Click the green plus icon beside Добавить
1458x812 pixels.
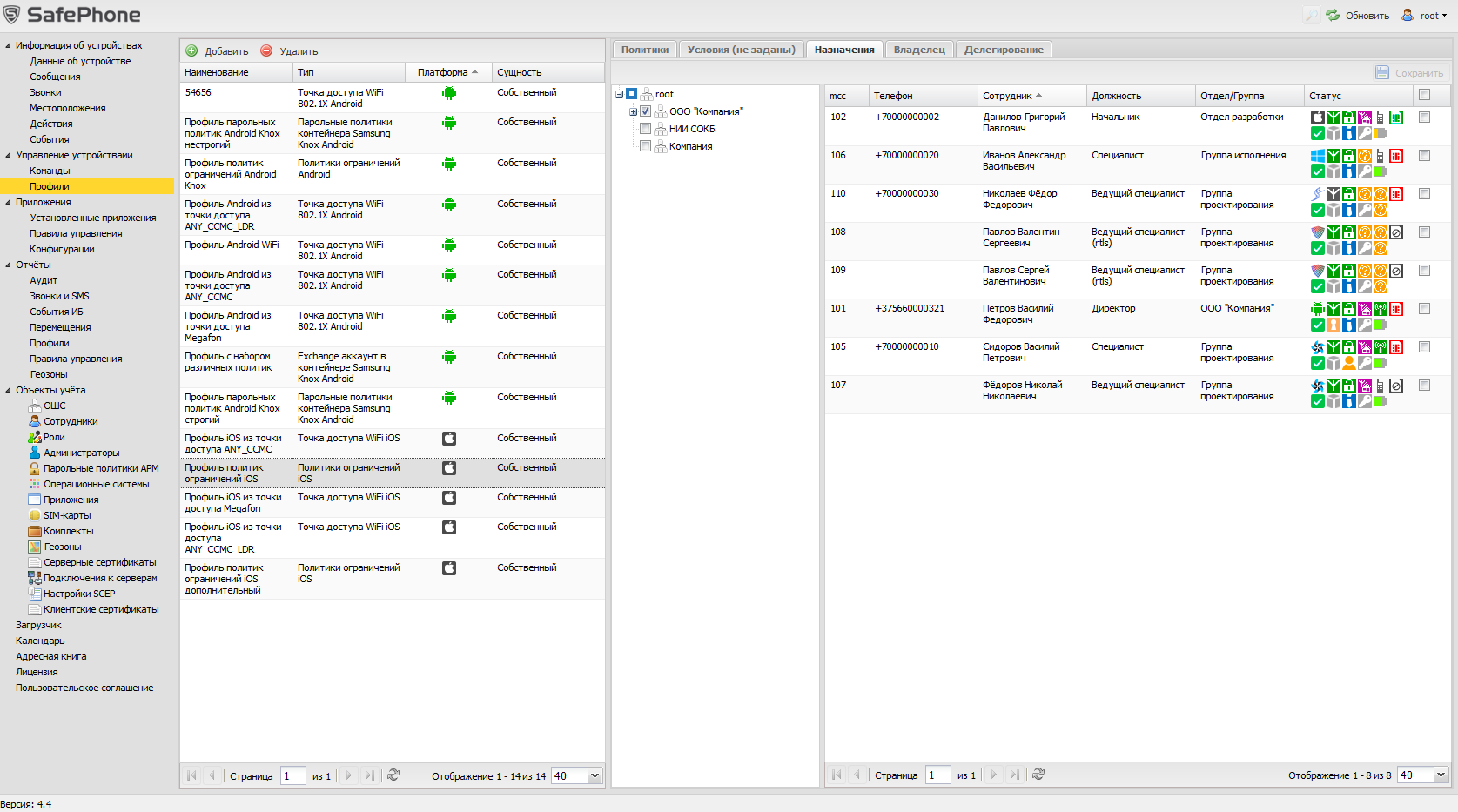click(191, 50)
